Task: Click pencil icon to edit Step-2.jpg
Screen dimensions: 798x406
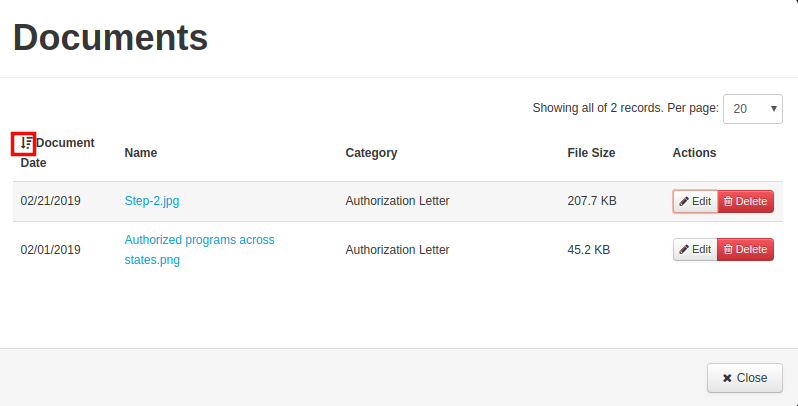Action: [684, 201]
